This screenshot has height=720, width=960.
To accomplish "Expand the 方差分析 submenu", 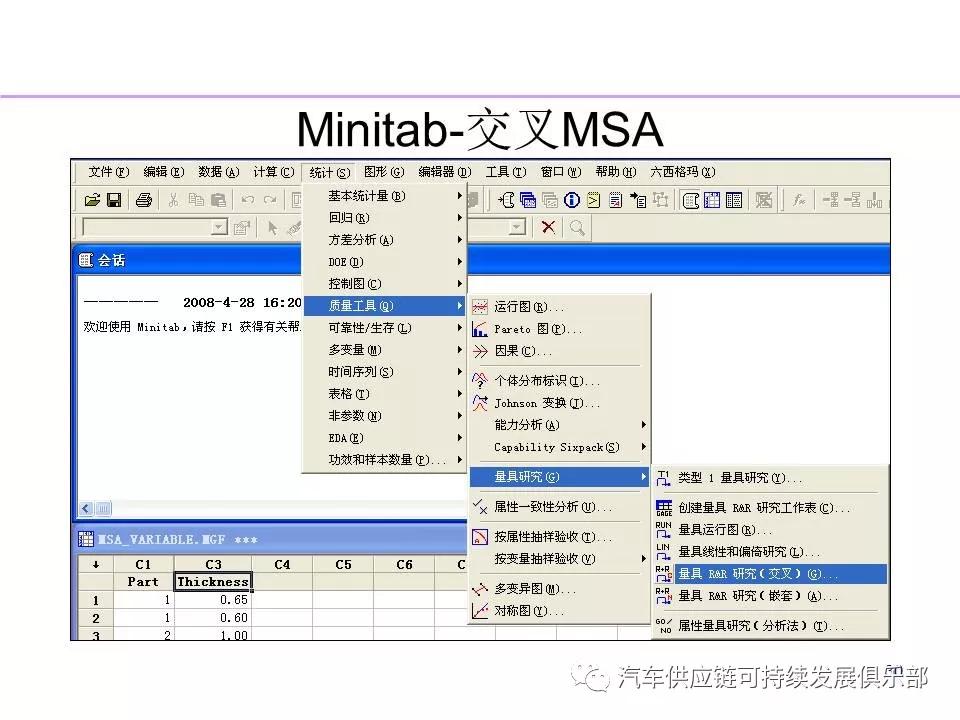I will tap(384, 240).
